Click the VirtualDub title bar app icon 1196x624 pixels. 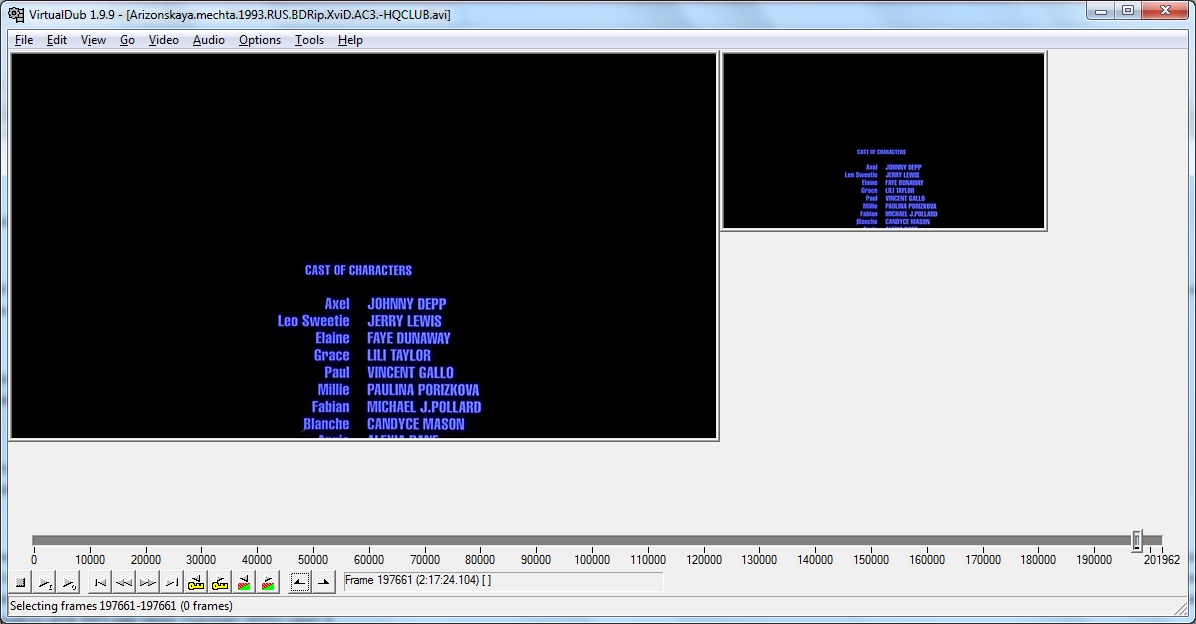coord(15,14)
